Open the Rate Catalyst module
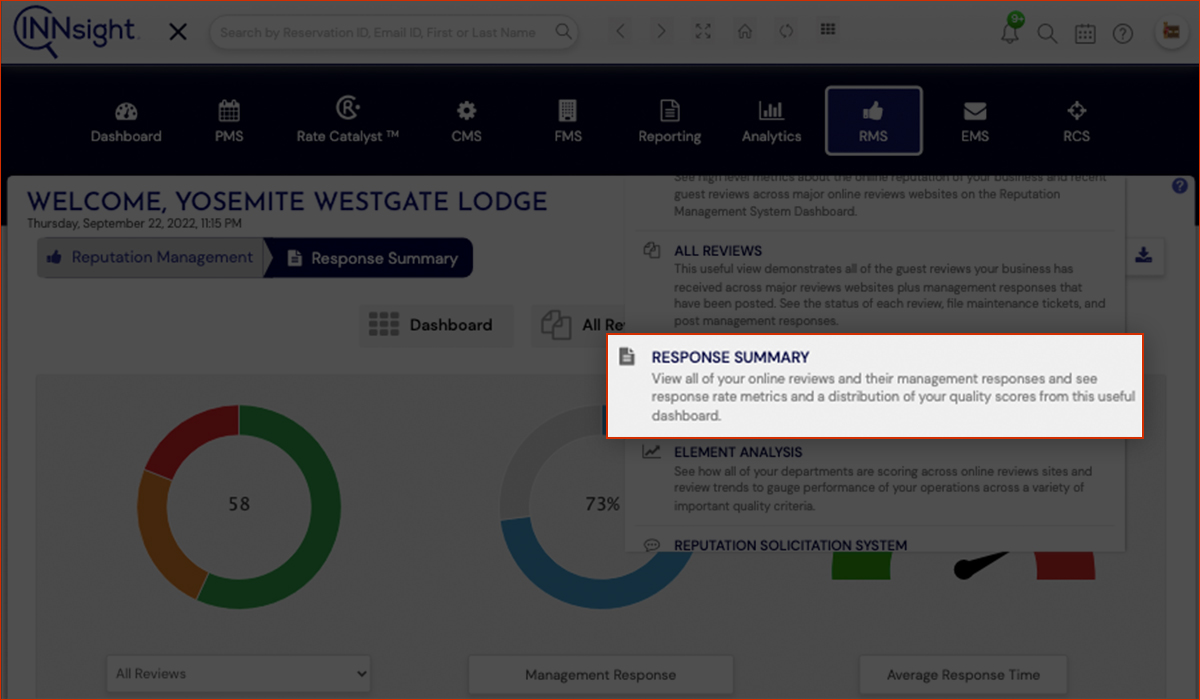This screenshot has height=700, width=1200. tap(347, 121)
